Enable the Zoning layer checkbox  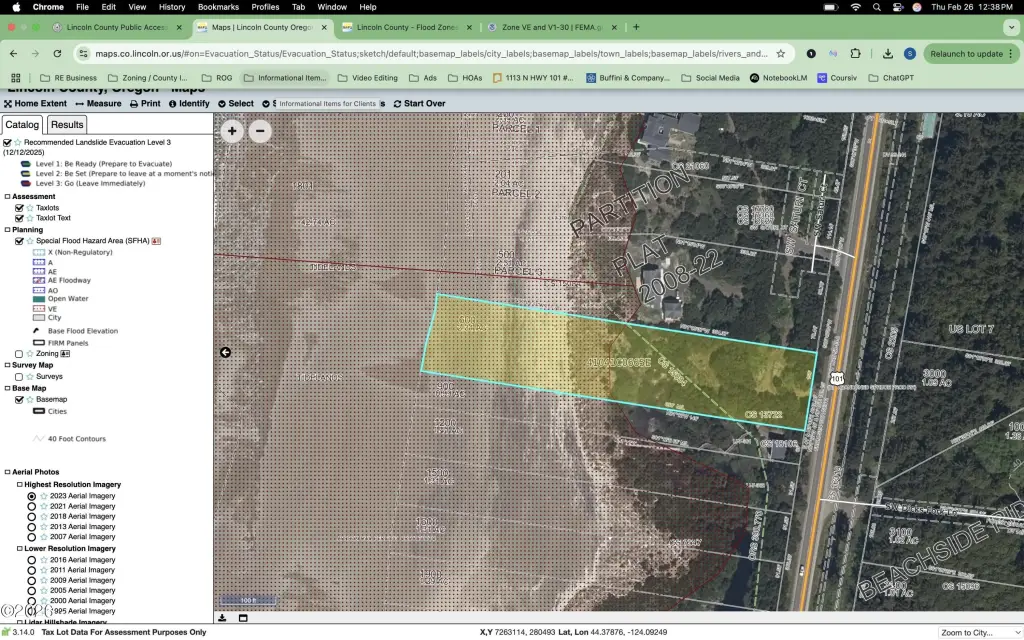tap(19, 354)
